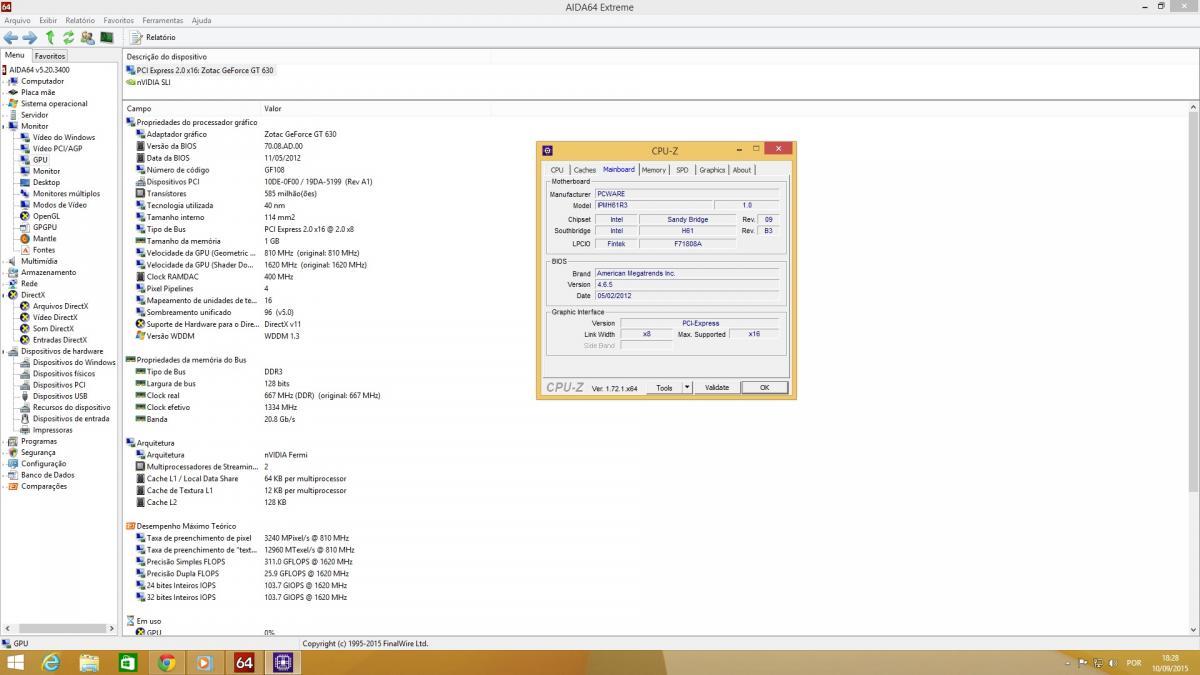The image size is (1200, 675).
Task: Switch to CPU-Z Graphics tab
Action: coord(712,170)
